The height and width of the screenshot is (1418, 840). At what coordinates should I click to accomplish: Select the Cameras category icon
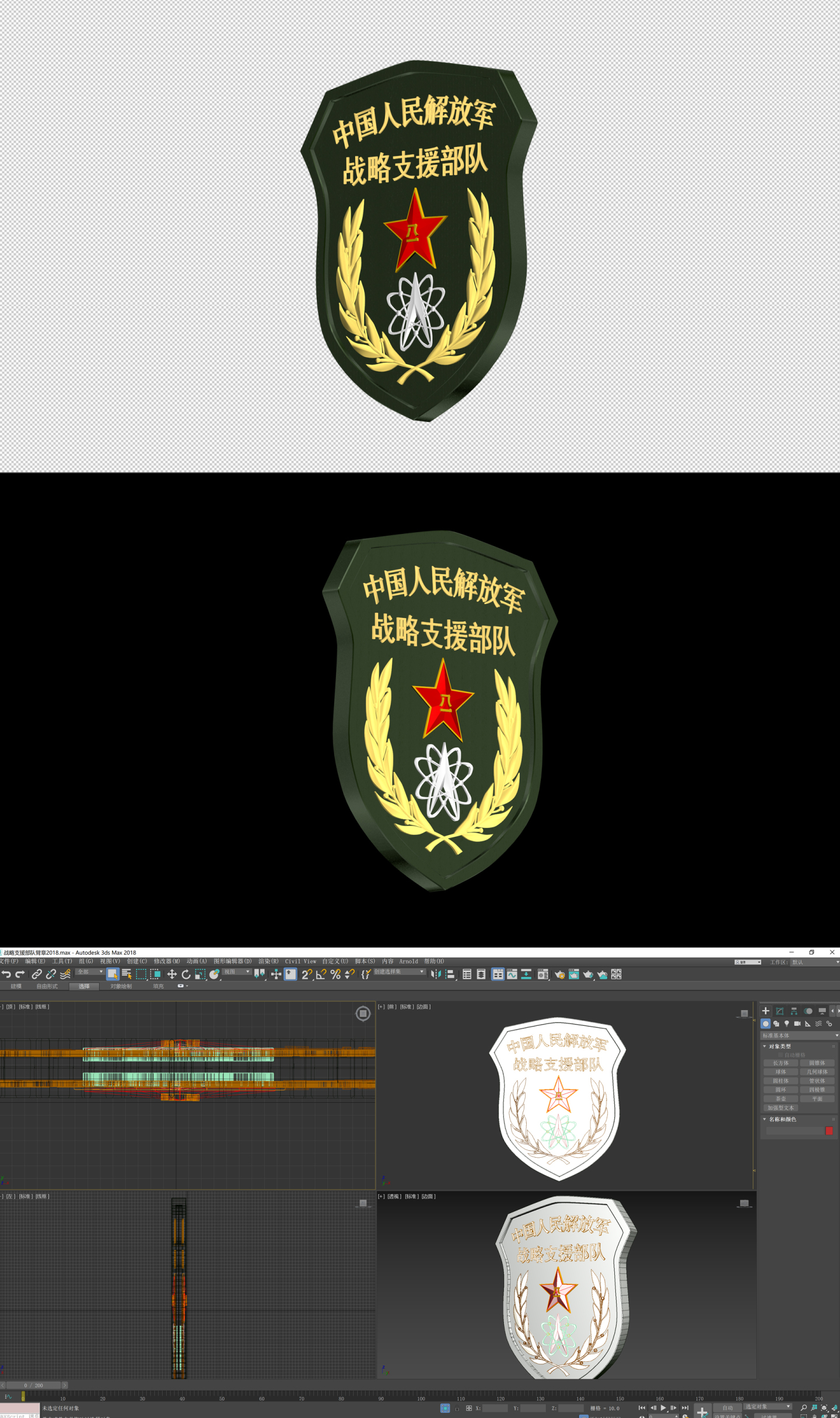[x=797, y=1024]
